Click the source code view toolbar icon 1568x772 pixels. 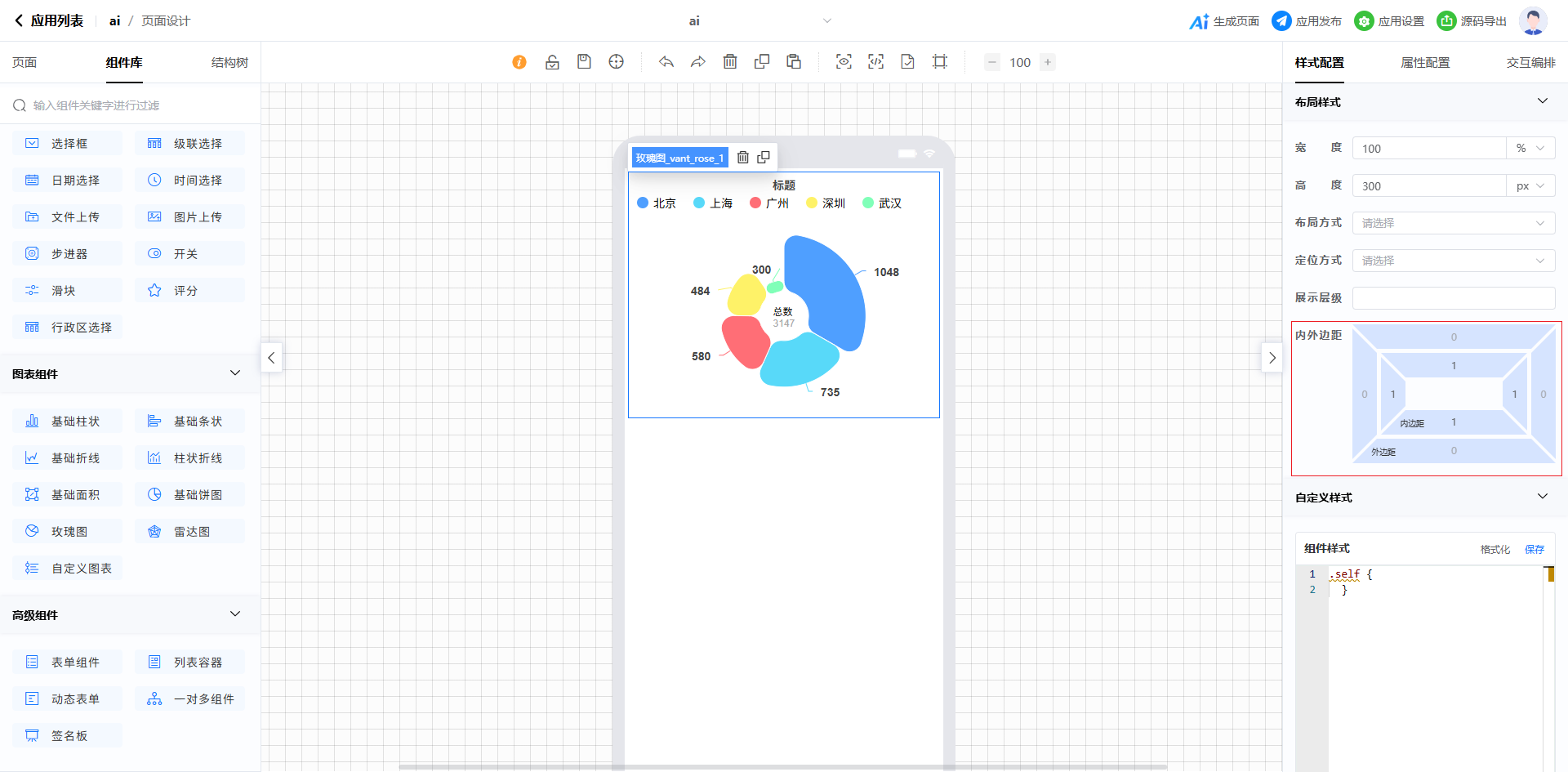tap(875, 62)
